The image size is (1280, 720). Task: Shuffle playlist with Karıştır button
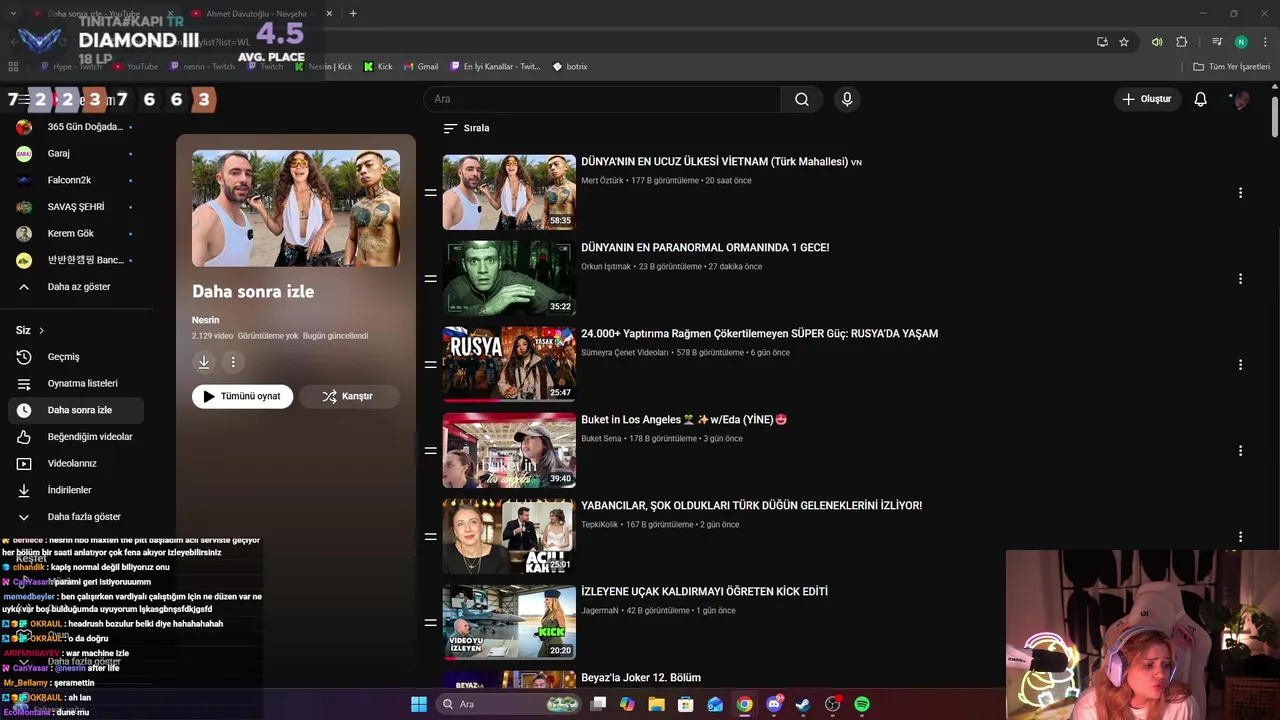click(x=348, y=396)
